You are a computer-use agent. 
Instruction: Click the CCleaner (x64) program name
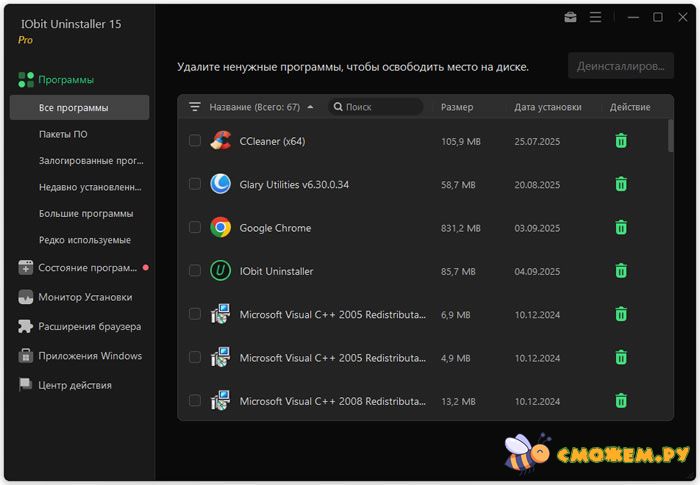(272, 141)
